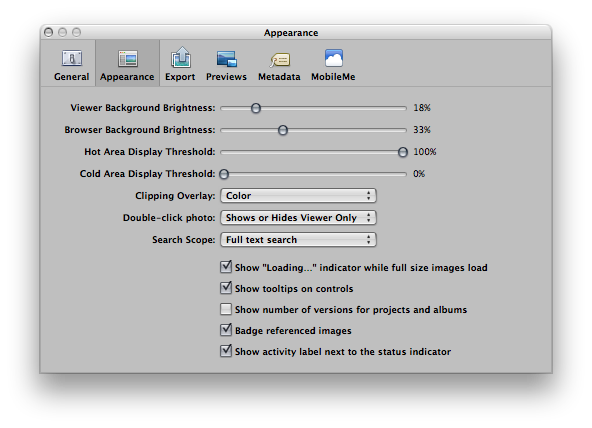592x428 pixels.
Task: Open the Export preferences icon
Action: click(180, 57)
